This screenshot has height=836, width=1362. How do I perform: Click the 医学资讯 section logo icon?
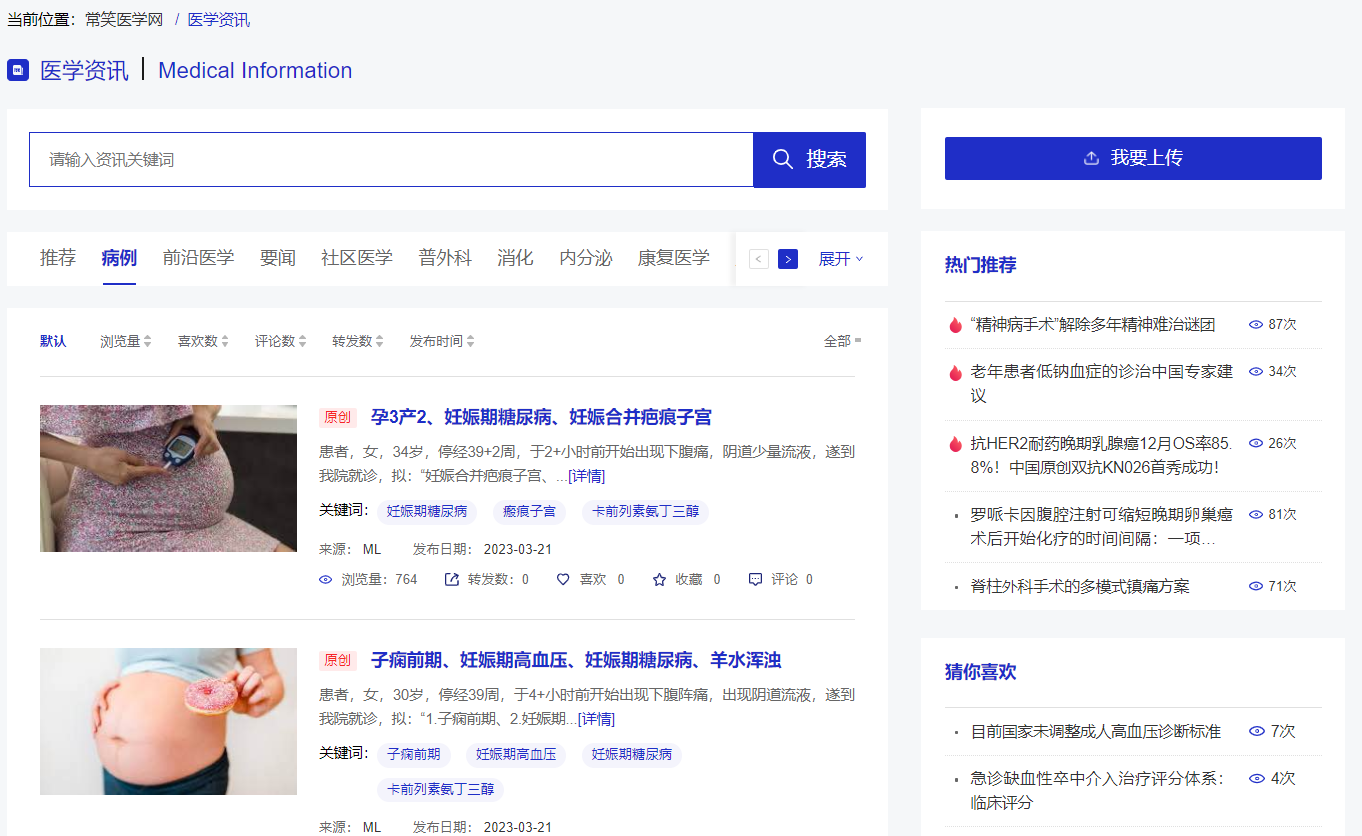click(x=18, y=70)
